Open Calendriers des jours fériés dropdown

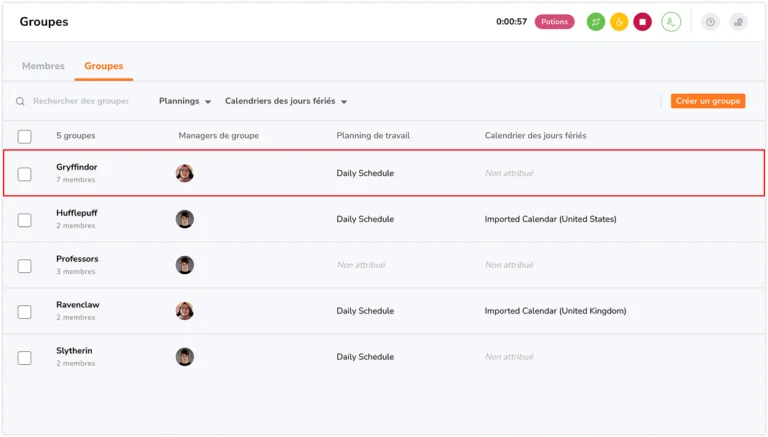pos(286,101)
